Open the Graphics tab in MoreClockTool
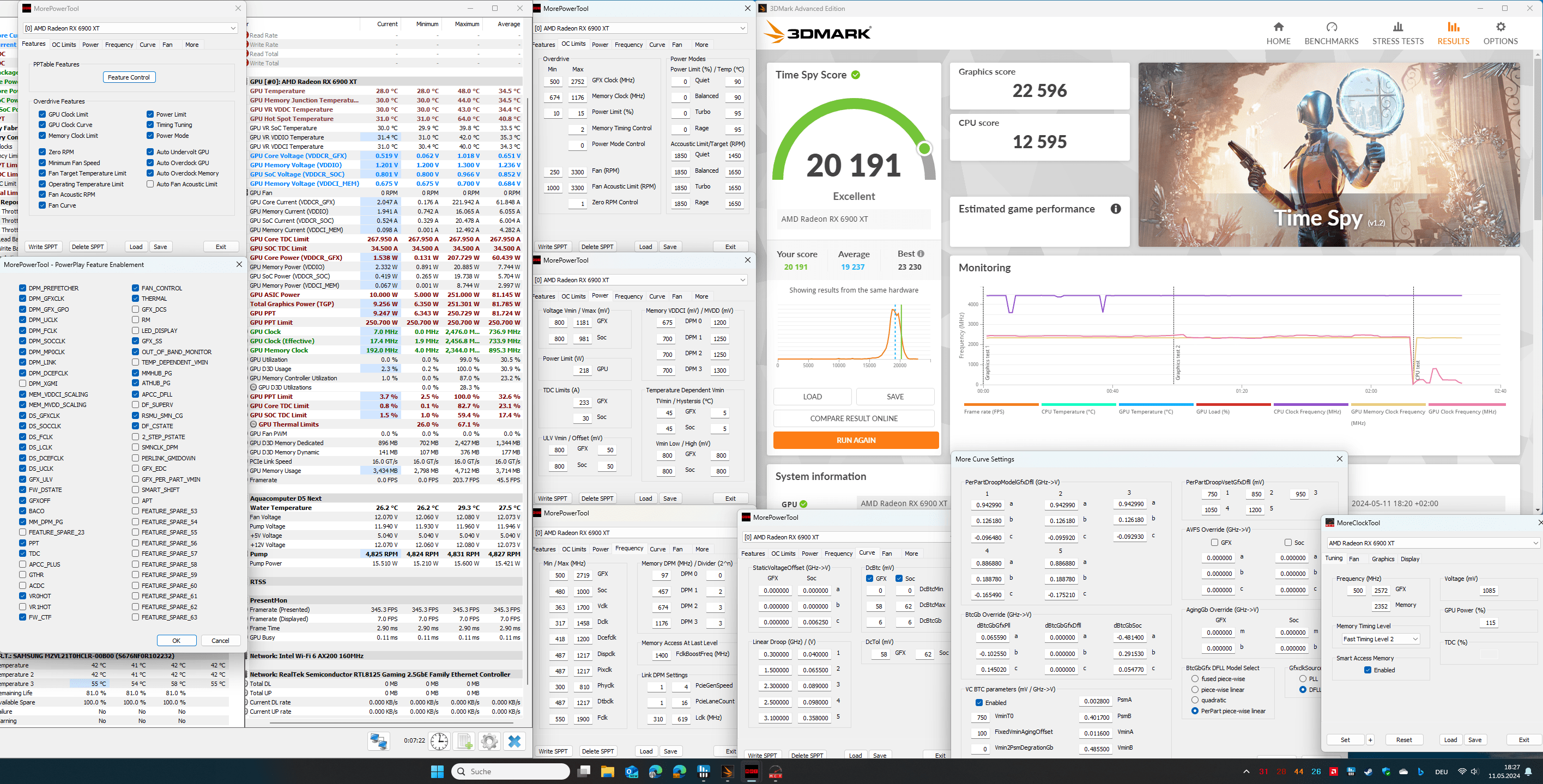This screenshot has height=784, width=1543. coord(1382,559)
